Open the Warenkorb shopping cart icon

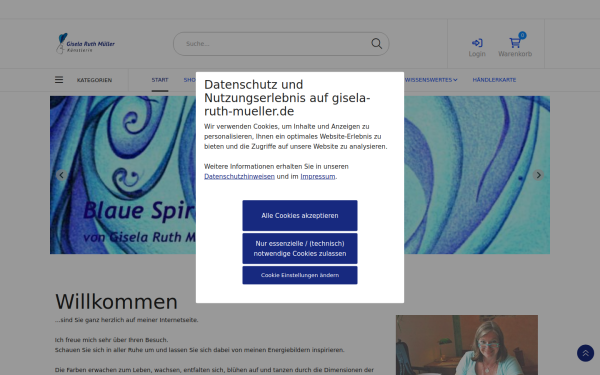point(515,42)
